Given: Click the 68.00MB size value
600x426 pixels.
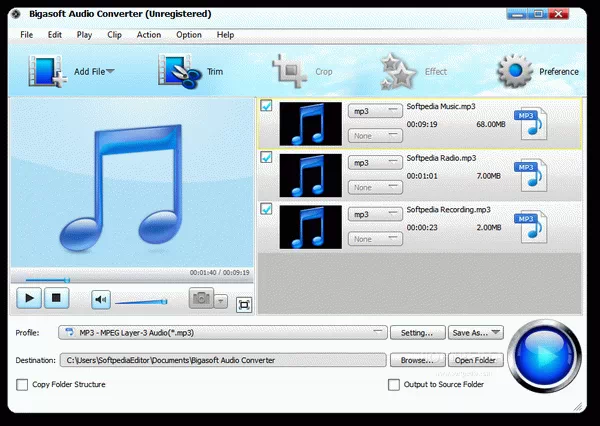Looking at the screenshot, I should (491, 124).
